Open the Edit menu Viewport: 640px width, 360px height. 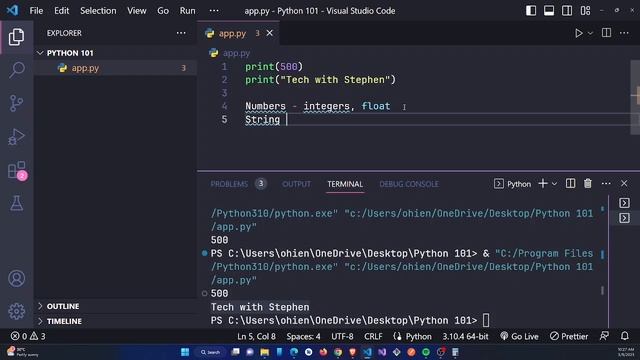pyautogui.click(x=62, y=11)
